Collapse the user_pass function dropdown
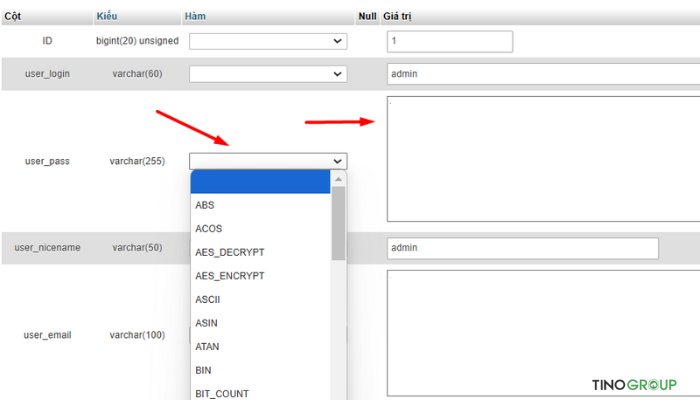This screenshot has height=400, width=700. tap(268, 161)
